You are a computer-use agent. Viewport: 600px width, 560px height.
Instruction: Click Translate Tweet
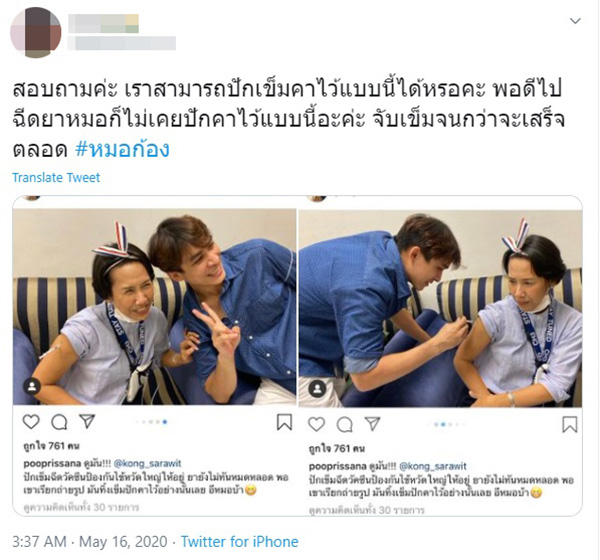click(x=56, y=178)
